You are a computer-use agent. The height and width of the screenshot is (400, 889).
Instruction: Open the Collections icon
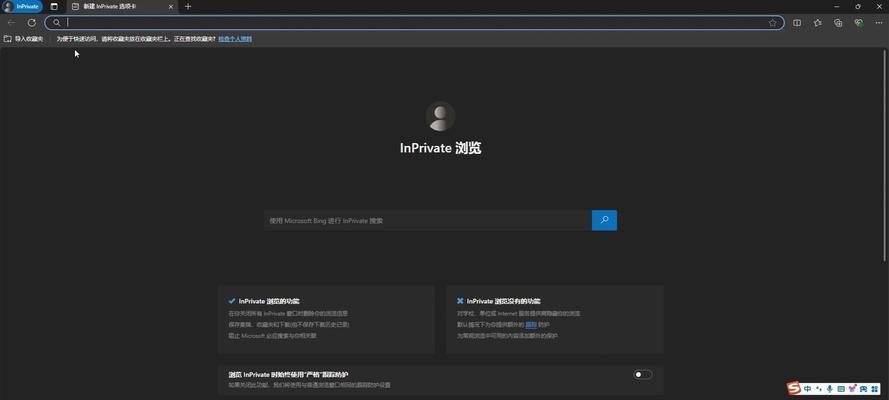pyautogui.click(x=838, y=23)
